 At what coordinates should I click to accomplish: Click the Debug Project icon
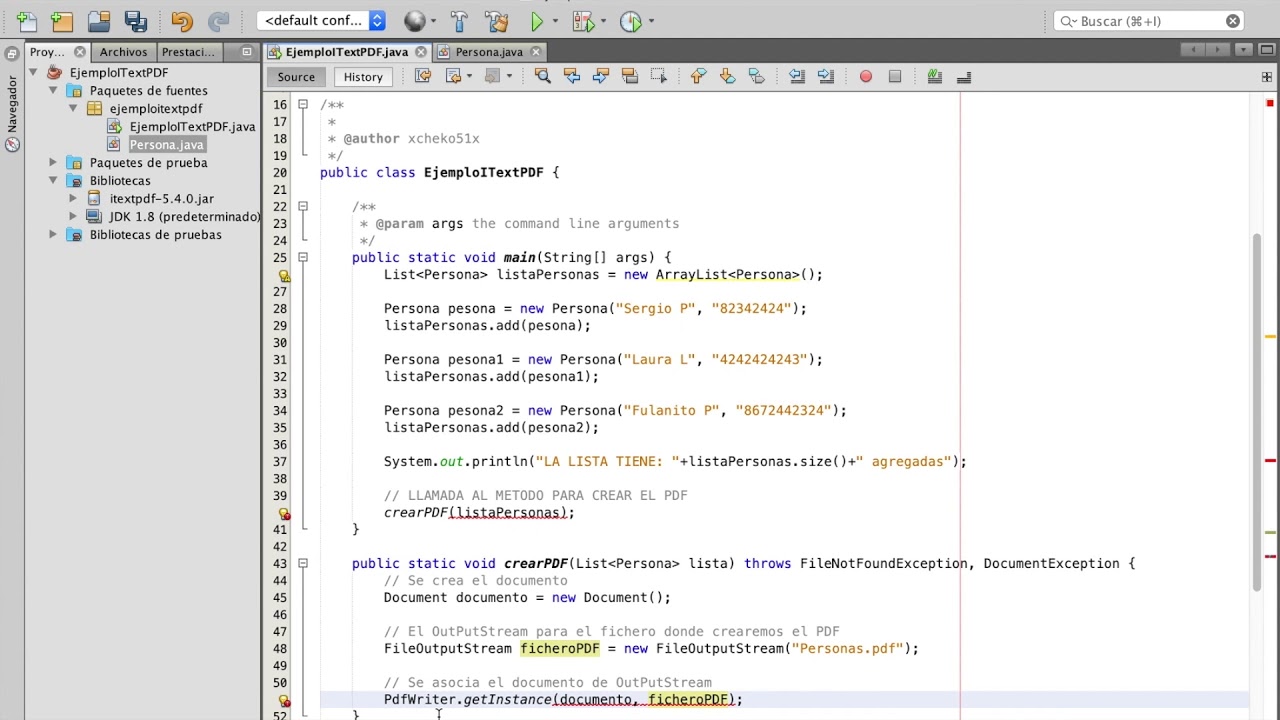tap(583, 21)
